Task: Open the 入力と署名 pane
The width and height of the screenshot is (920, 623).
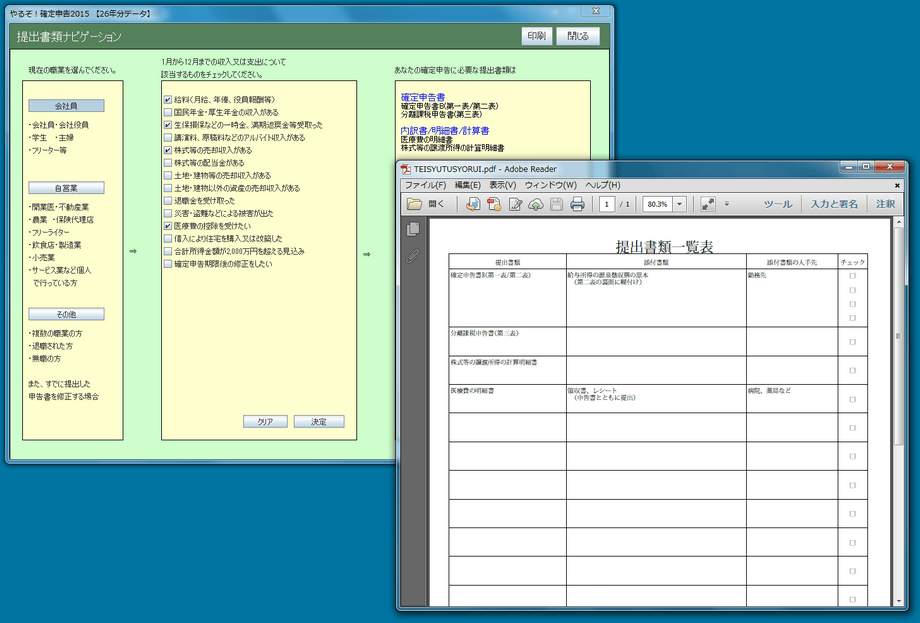Action: point(834,204)
